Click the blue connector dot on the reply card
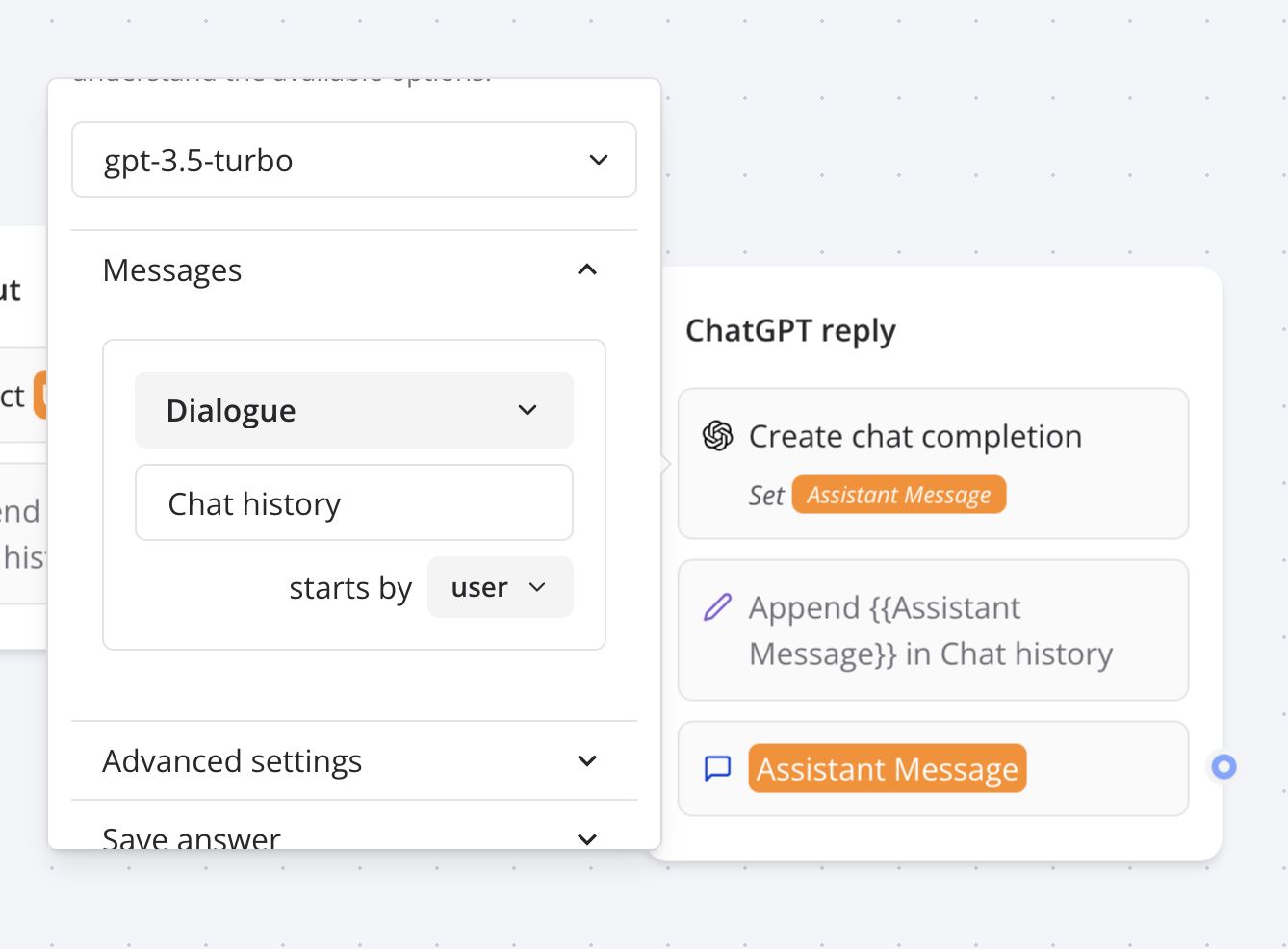This screenshot has height=949, width=1288. click(1224, 766)
